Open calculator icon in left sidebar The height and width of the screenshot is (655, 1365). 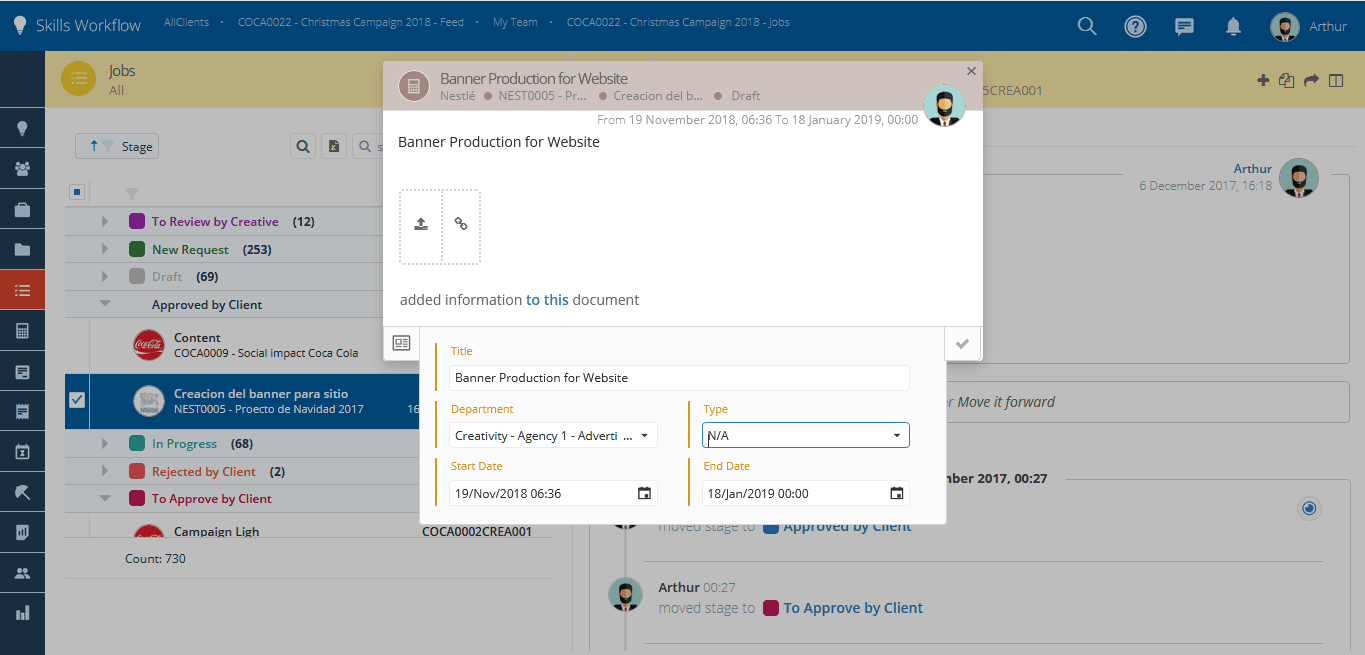coord(22,331)
